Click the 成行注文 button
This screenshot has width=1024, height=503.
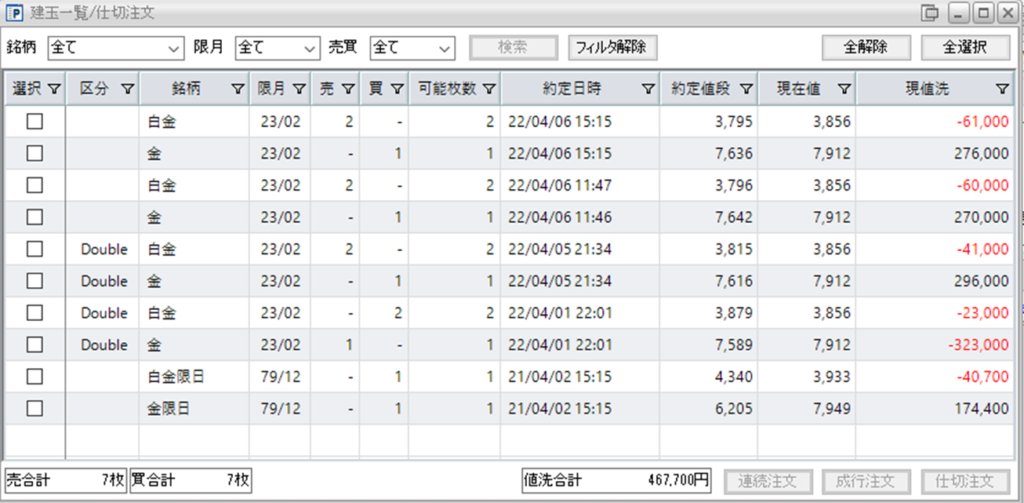[867, 481]
